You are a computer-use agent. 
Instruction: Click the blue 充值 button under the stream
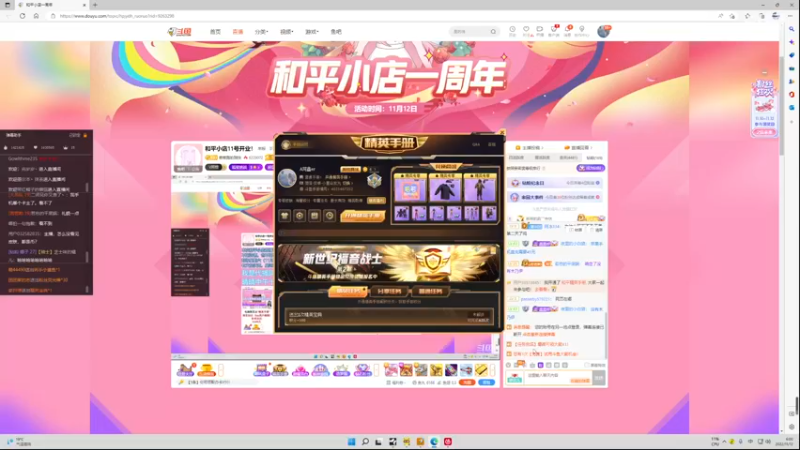click(487, 382)
